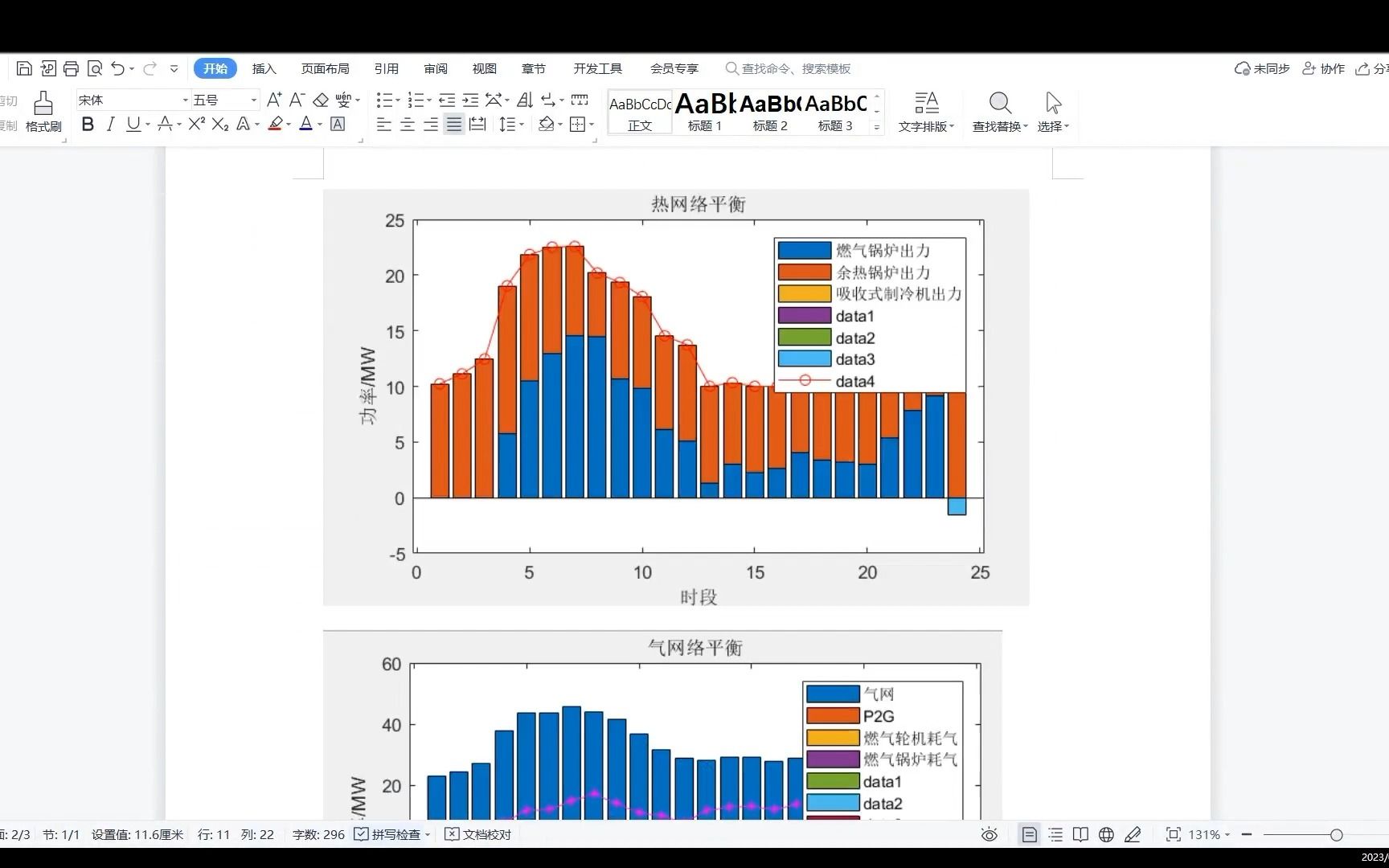Image resolution: width=1389 pixels, height=868 pixels.
Task: Click the zoom slider handle
Action: pos(1336,835)
